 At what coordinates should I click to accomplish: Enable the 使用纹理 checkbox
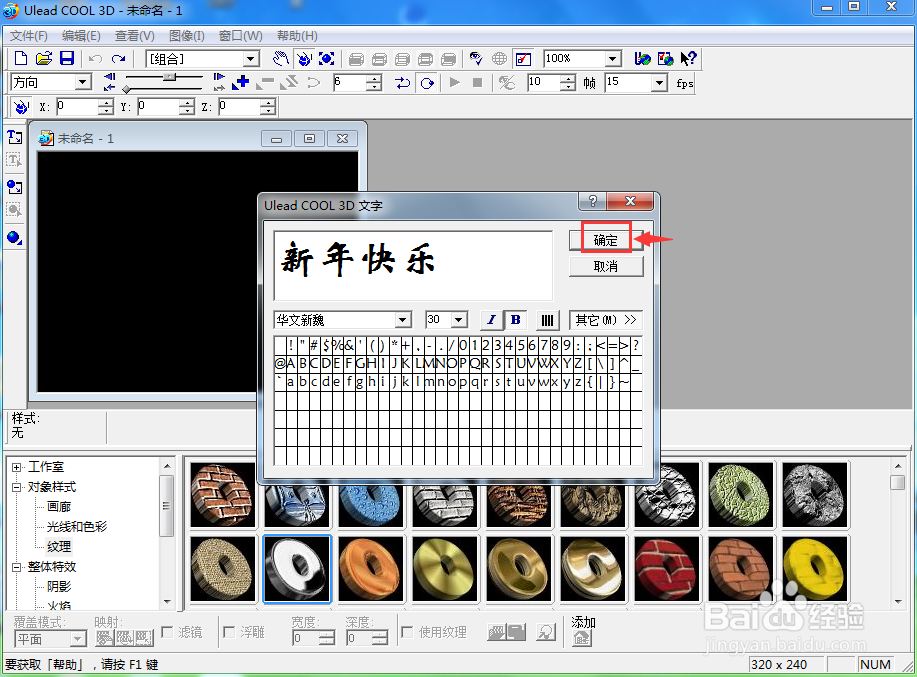(x=407, y=632)
